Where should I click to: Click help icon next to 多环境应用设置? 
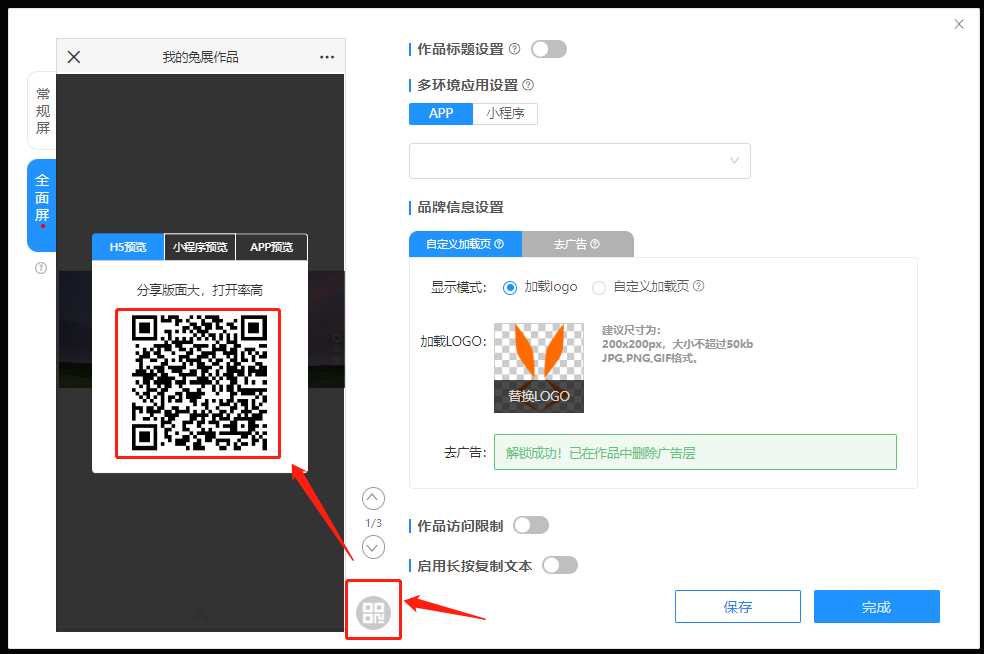(528, 85)
